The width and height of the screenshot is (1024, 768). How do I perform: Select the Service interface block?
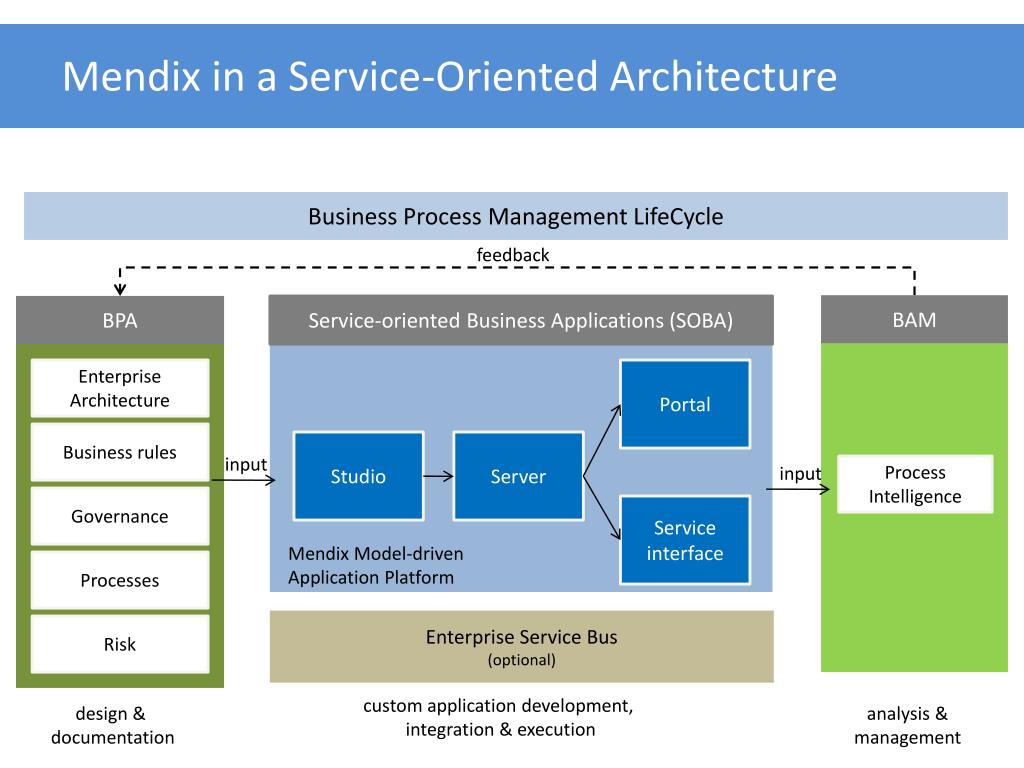click(684, 540)
